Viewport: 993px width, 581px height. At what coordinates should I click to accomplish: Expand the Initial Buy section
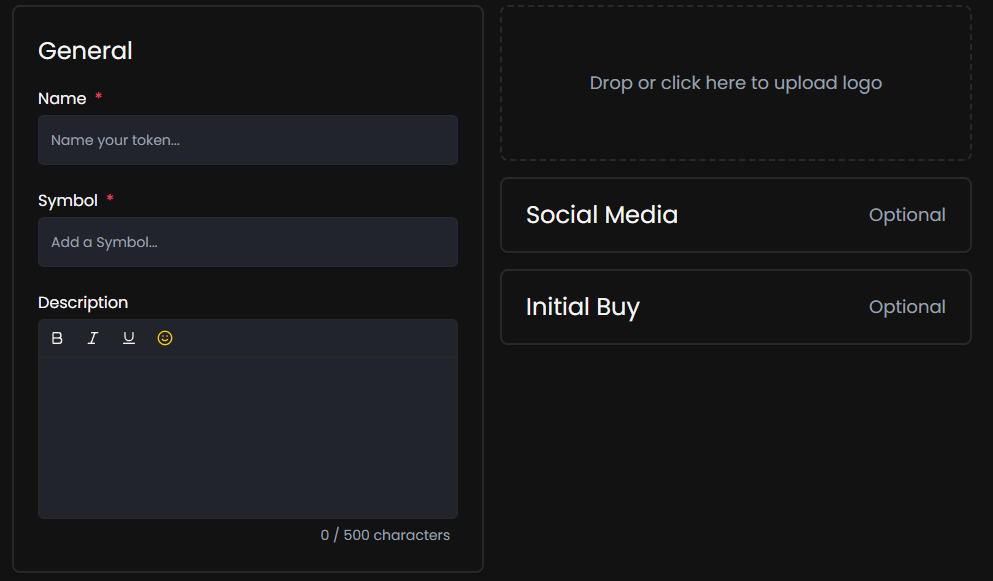[583, 307]
